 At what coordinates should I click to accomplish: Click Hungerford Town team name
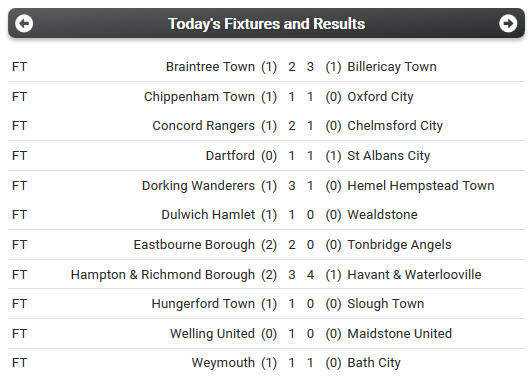[203, 304]
